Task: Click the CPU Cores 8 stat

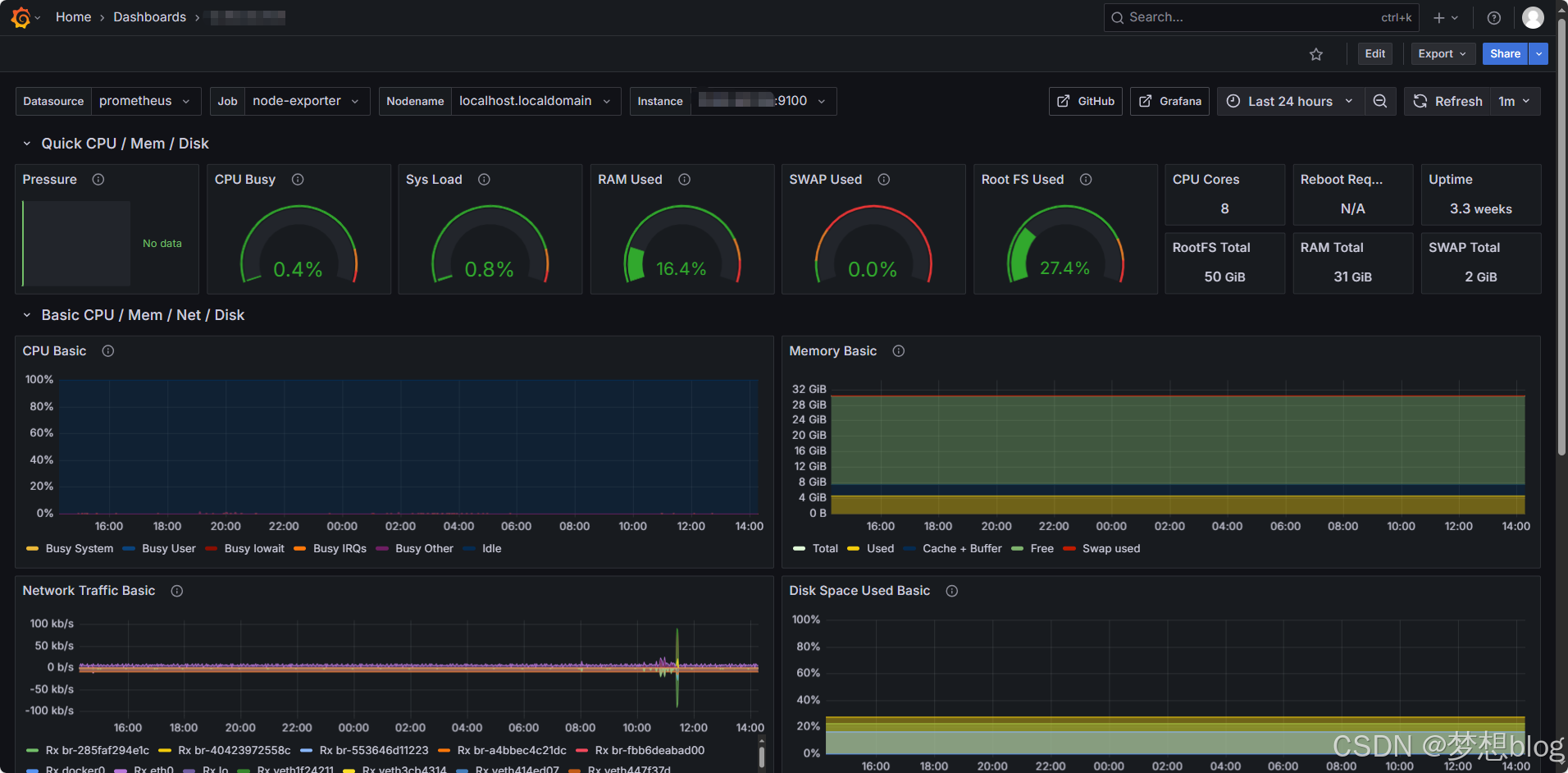Action: tap(1224, 195)
